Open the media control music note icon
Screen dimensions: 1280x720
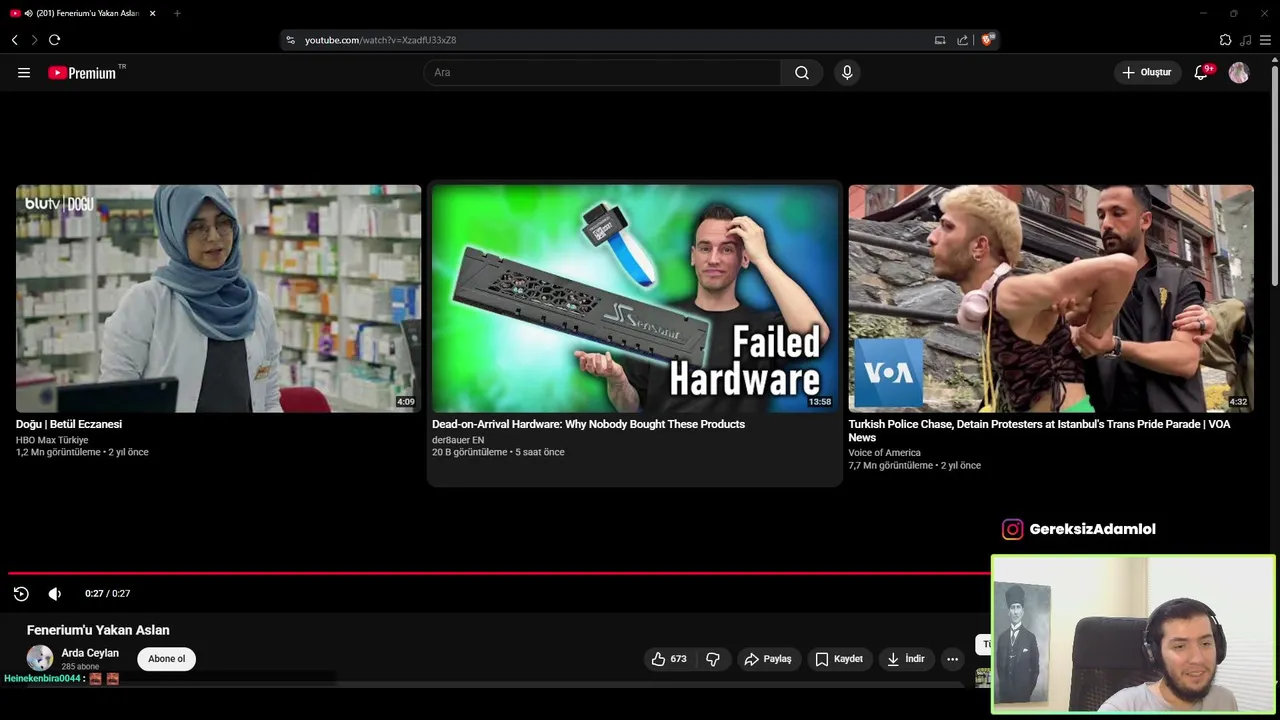pos(1245,40)
